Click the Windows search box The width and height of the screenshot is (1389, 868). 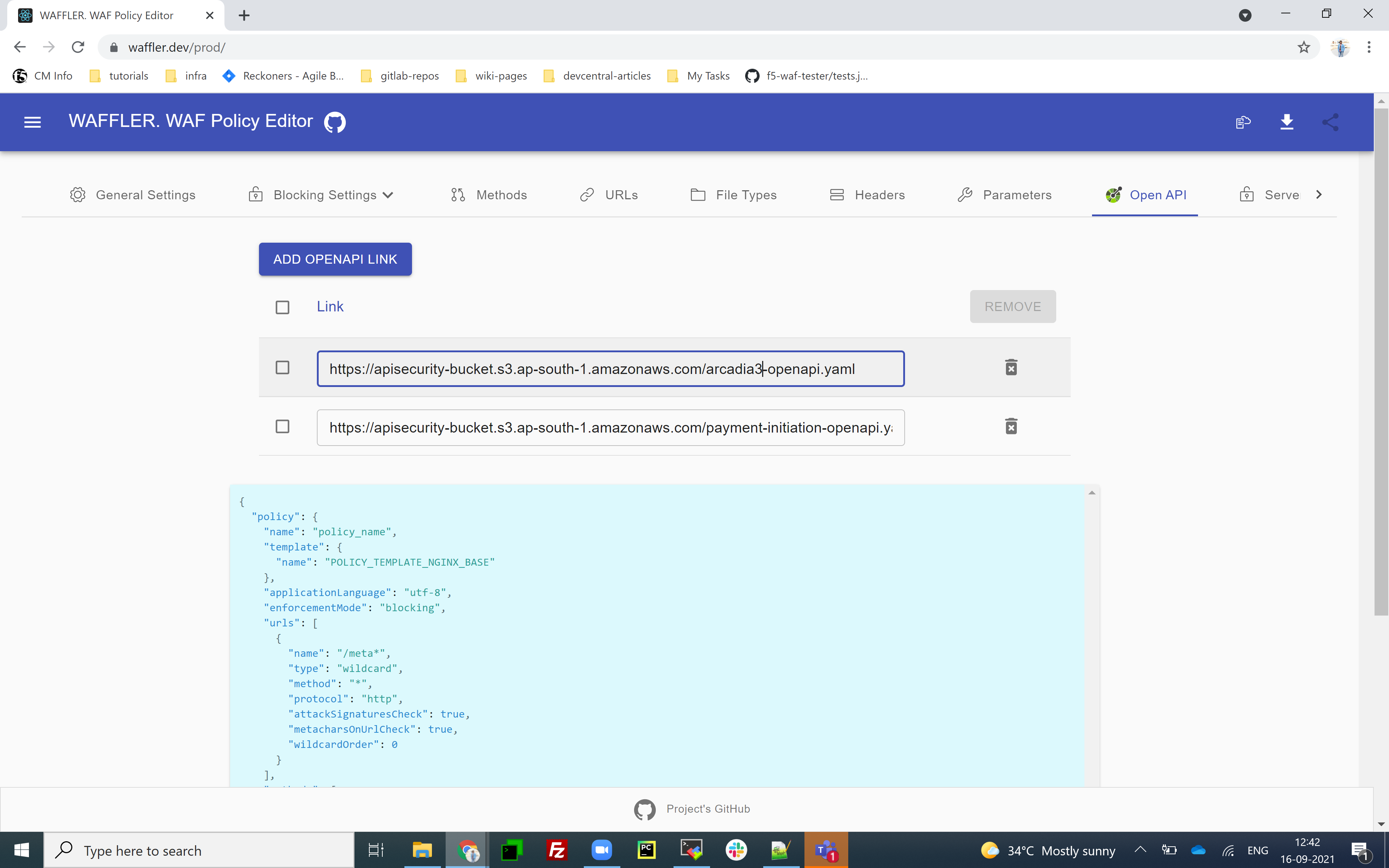(x=199, y=850)
